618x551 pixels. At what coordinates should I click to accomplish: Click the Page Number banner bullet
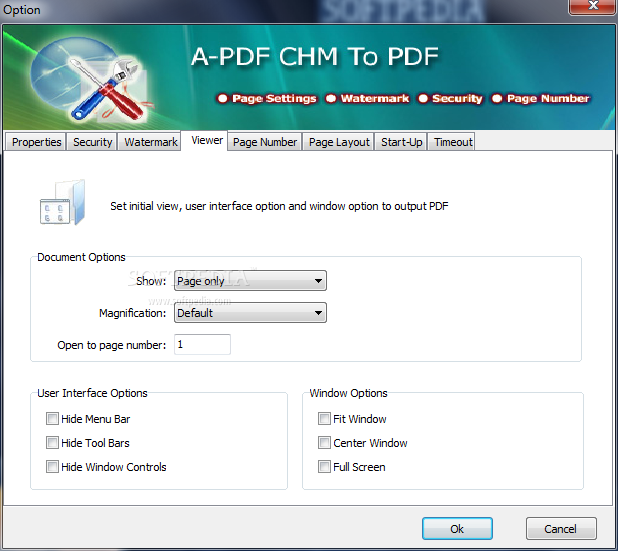click(x=497, y=98)
